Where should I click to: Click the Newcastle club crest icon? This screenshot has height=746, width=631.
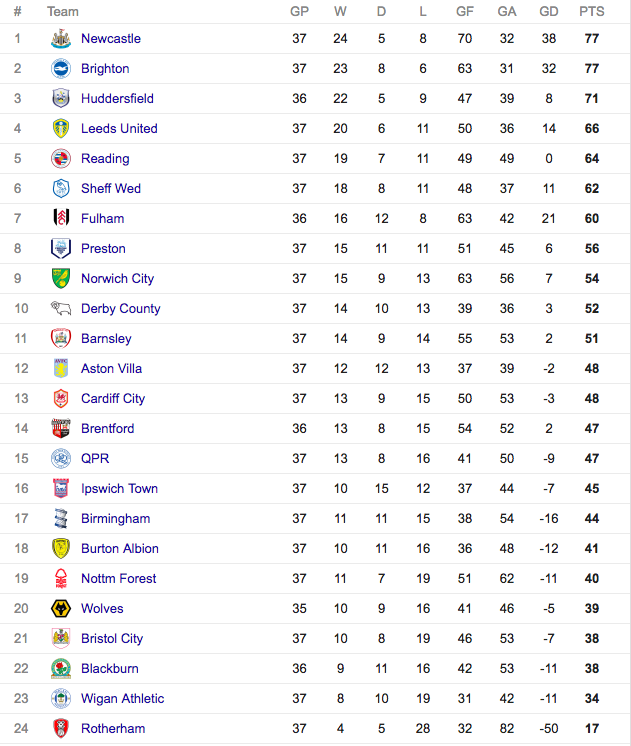[61, 39]
